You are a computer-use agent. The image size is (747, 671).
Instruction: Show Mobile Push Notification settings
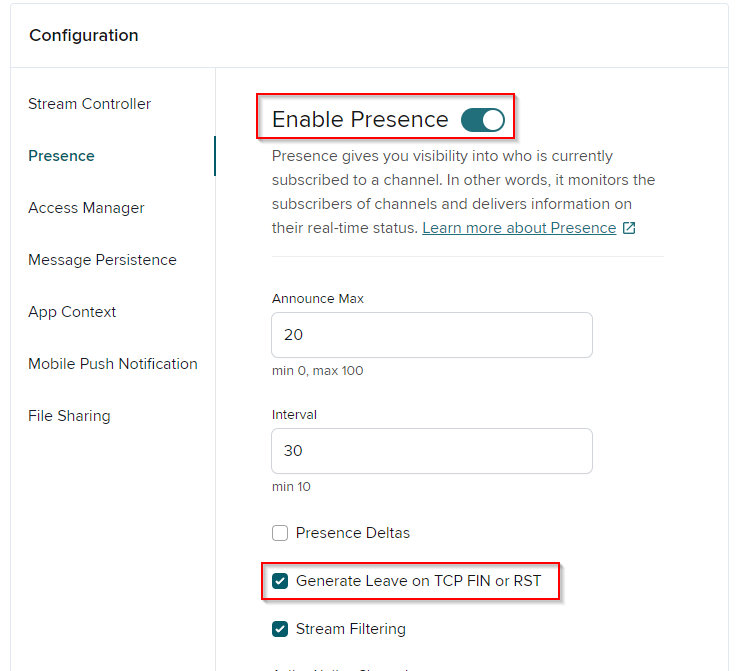point(113,364)
